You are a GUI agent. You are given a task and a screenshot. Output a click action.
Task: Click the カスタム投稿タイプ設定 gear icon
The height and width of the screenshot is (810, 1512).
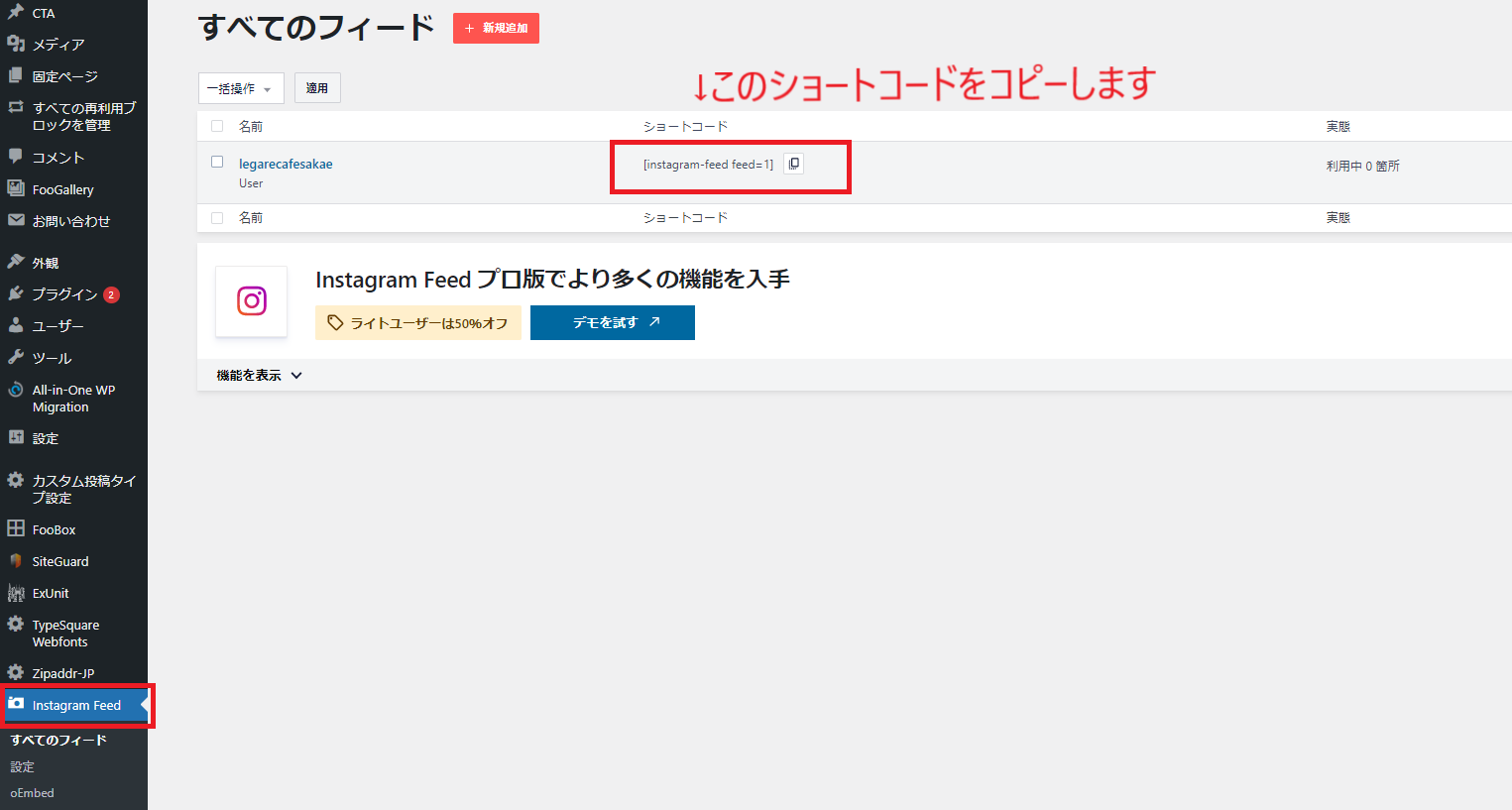click(16, 480)
